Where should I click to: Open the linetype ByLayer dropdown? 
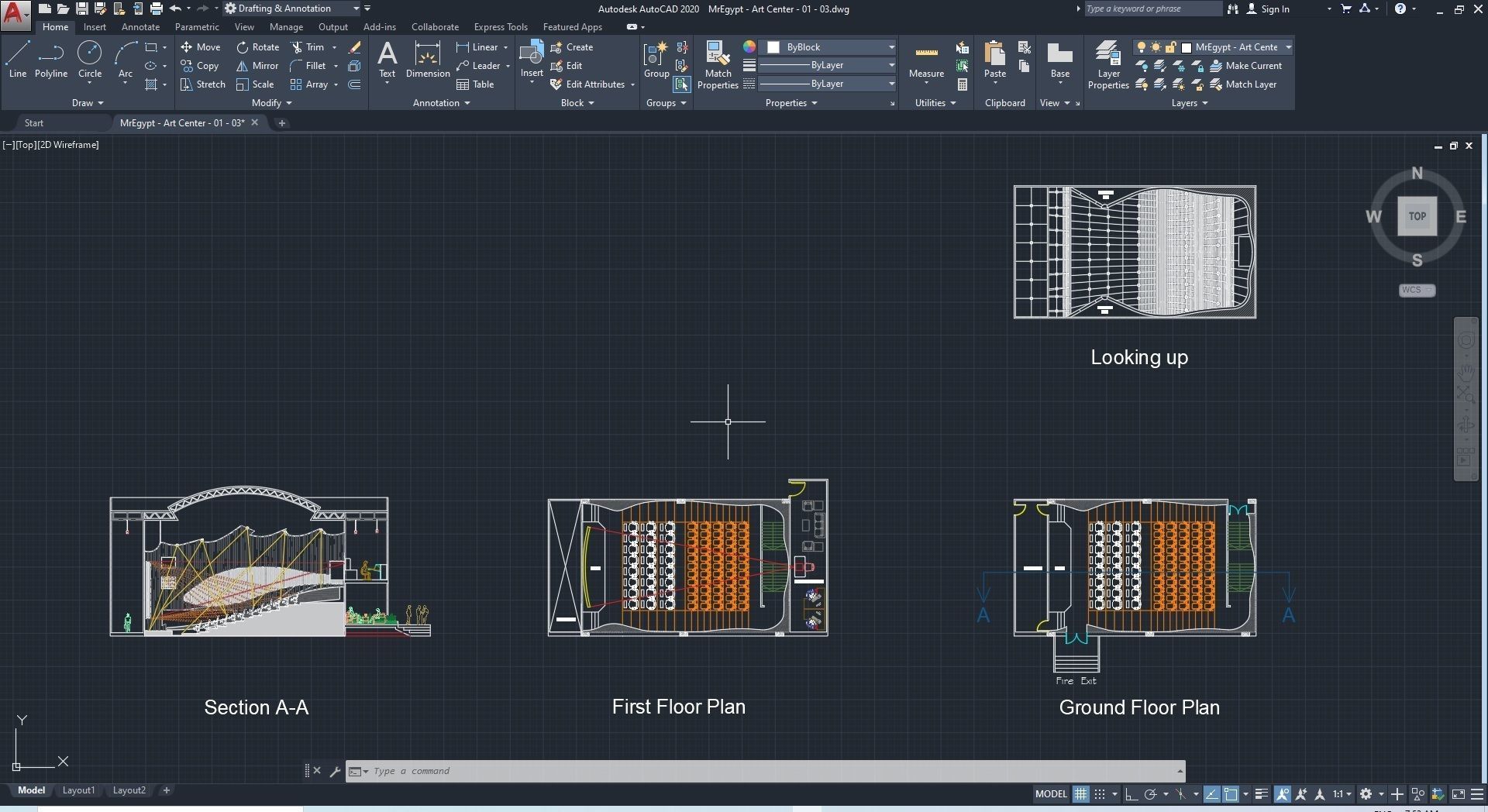828,84
